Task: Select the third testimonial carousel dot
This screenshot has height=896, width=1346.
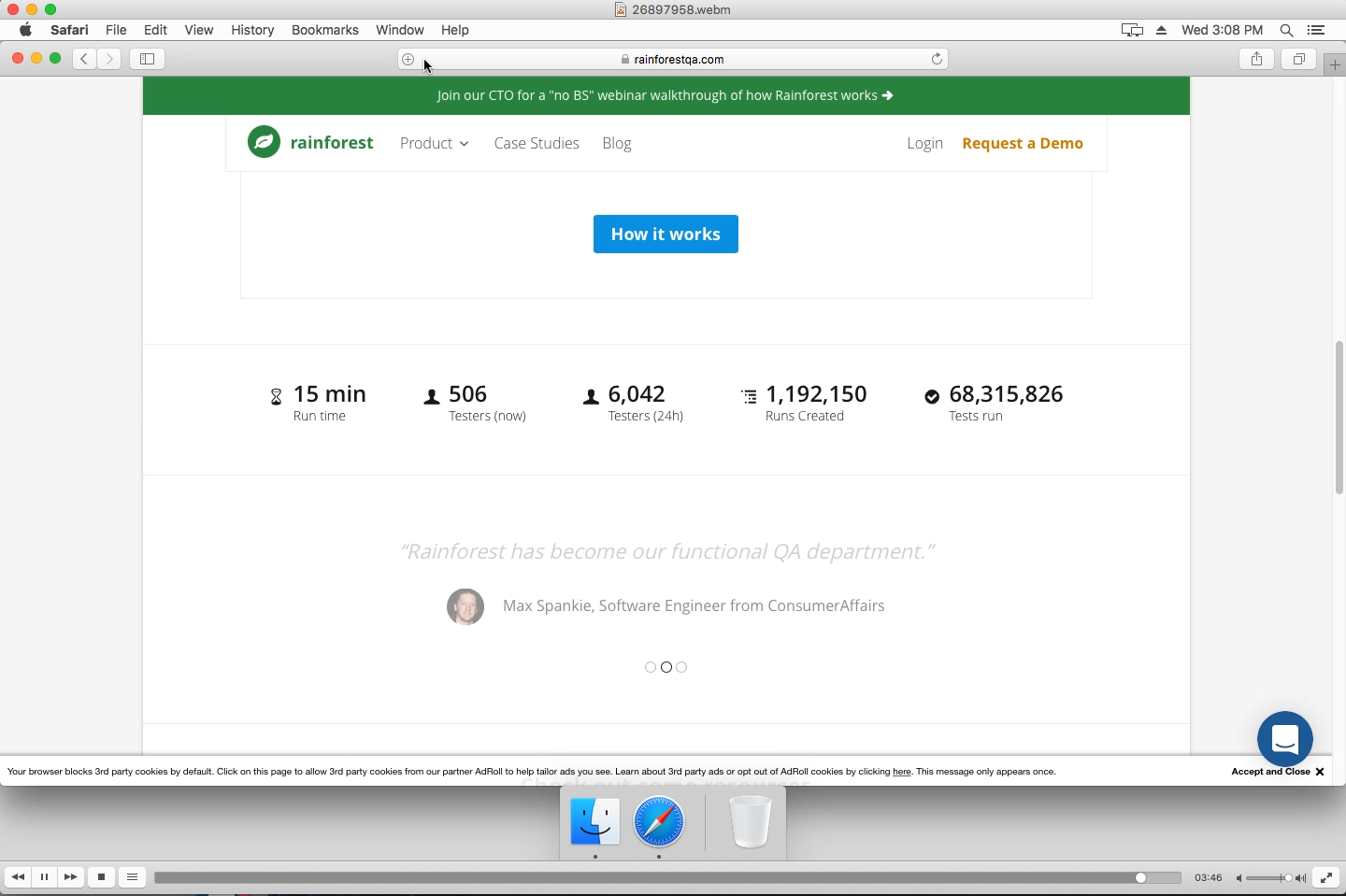Action: (x=682, y=667)
